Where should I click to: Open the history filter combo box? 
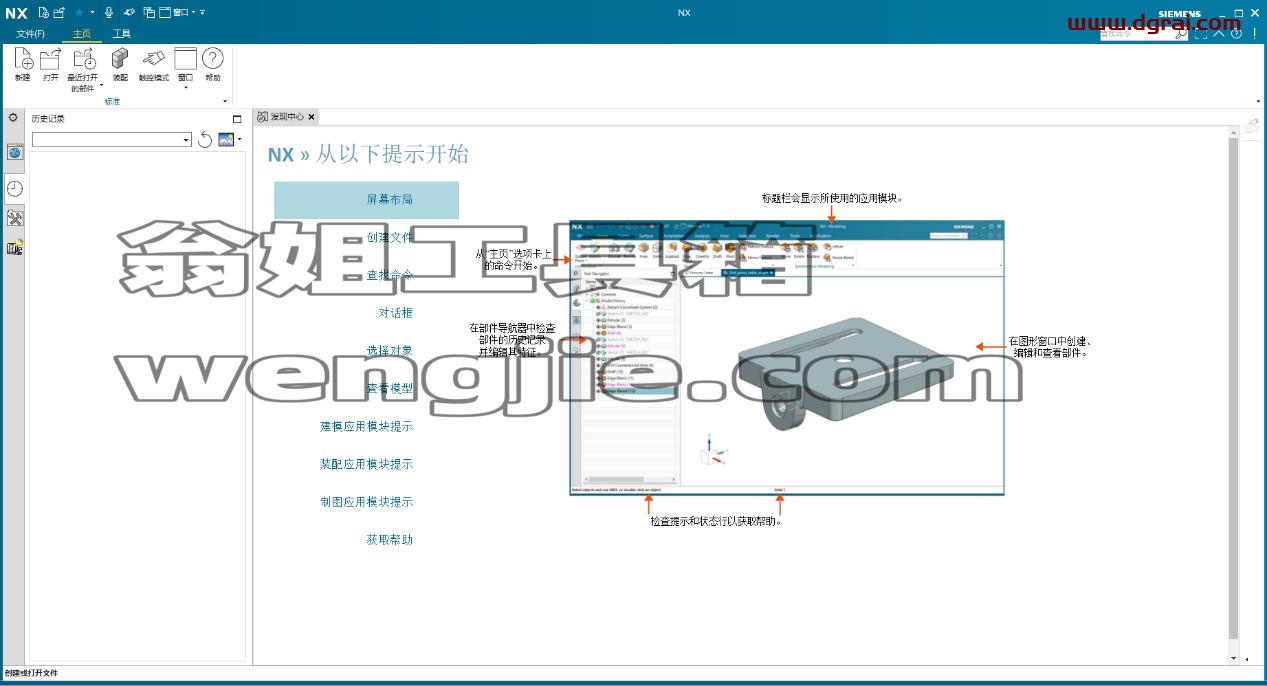[x=111, y=140]
